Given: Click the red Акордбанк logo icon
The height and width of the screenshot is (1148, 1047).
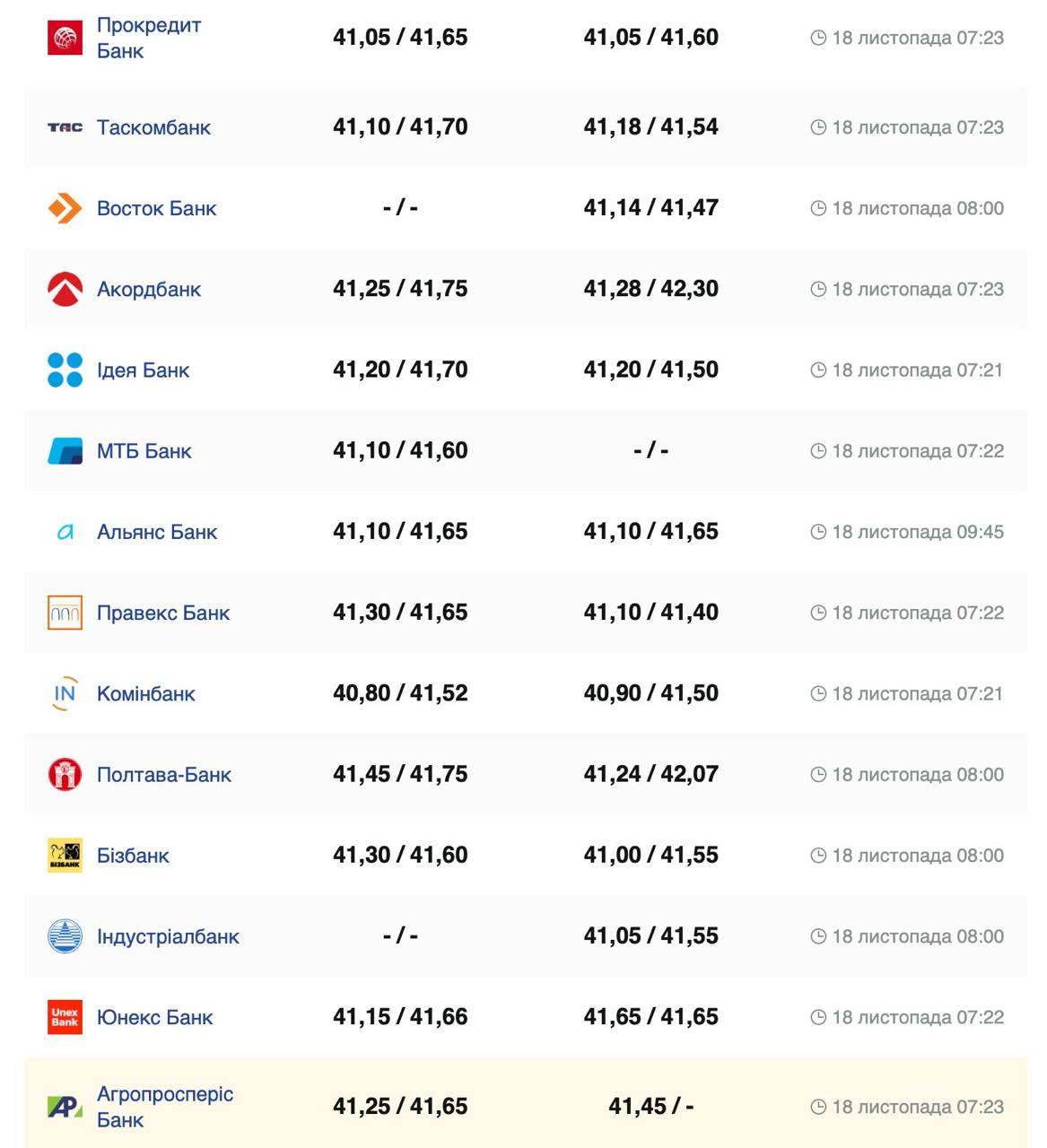Looking at the screenshot, I should pos(65,289).
